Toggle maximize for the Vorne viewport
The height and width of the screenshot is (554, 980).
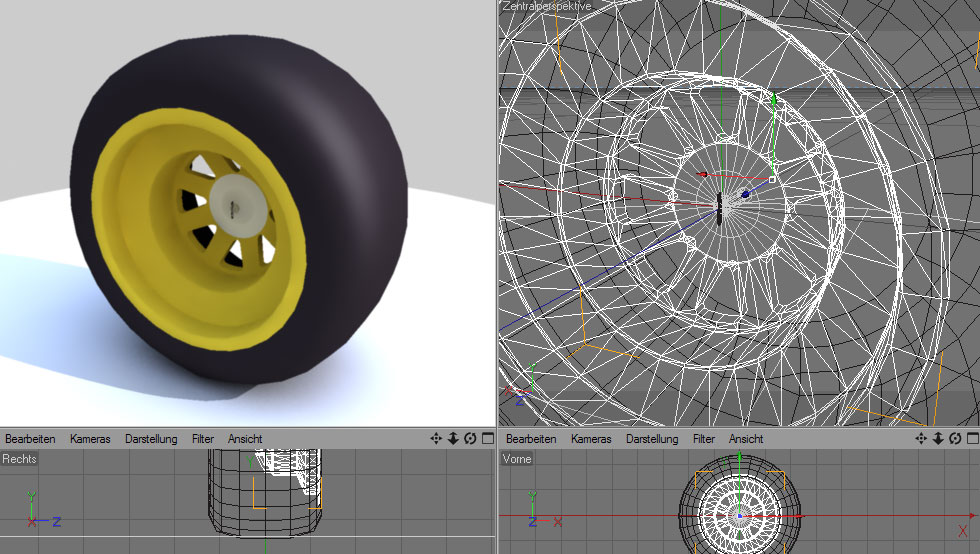[972, 439]
